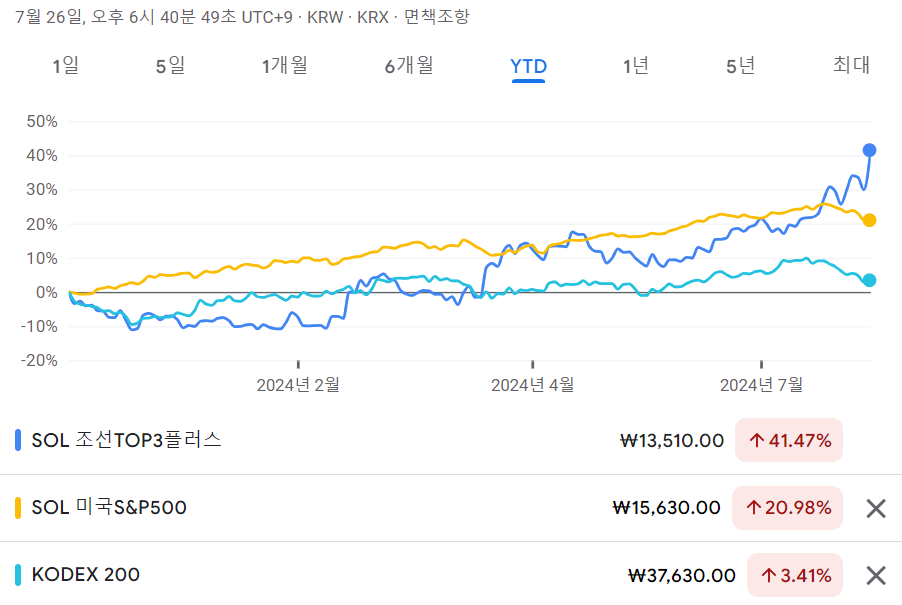Click the blue swatch beside SOL 조선TOP3플러스

tap(18, 440)
